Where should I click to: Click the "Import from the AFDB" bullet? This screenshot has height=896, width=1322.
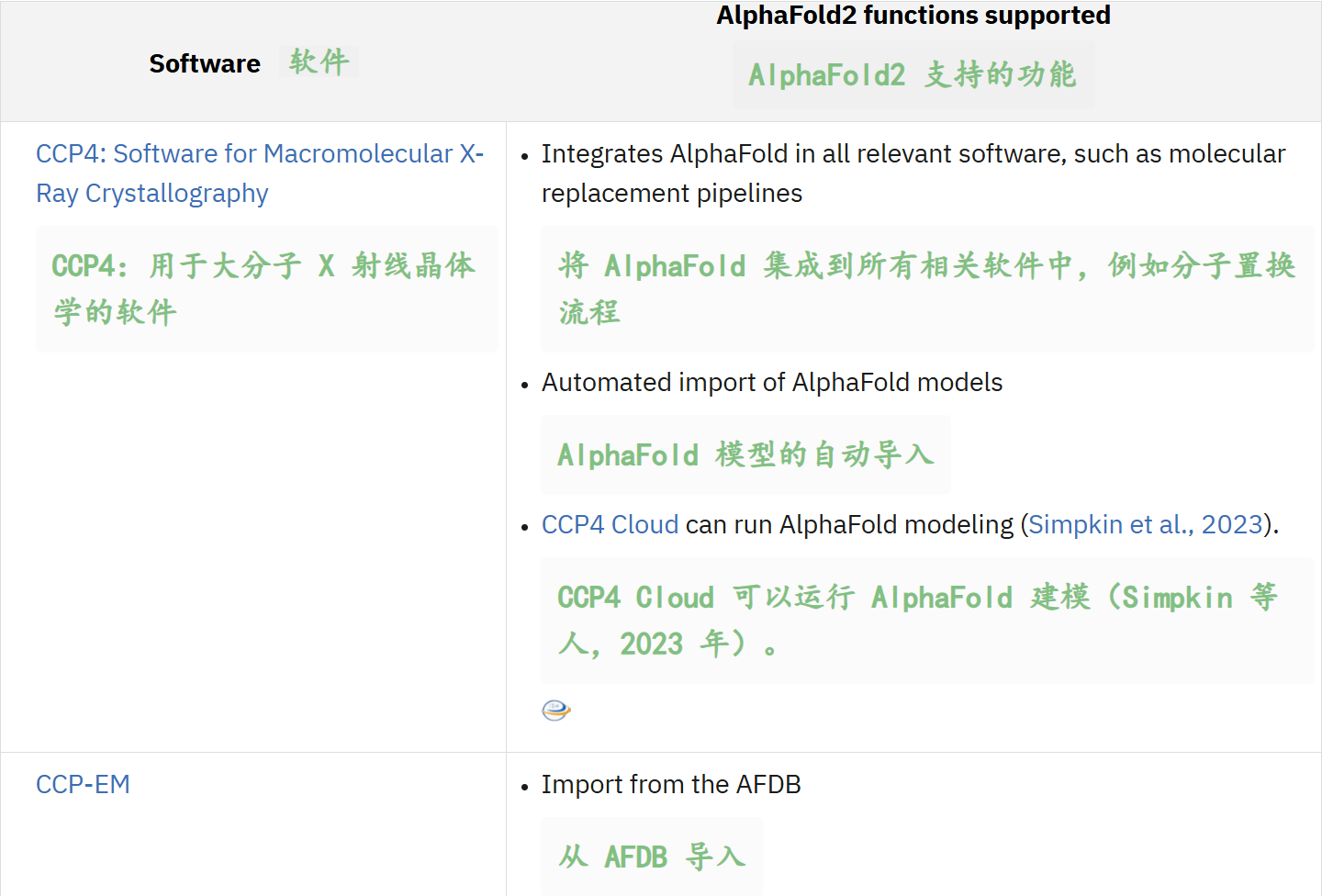click(671, 785)
